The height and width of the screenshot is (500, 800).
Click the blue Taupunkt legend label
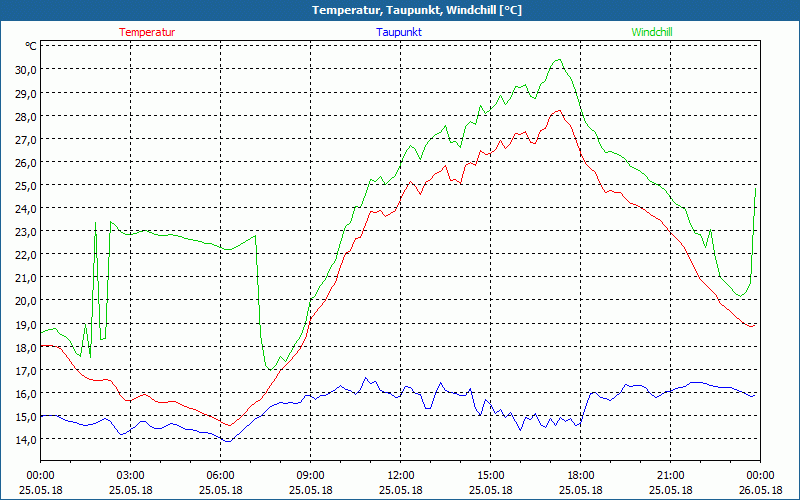click(x=399, y=32)
